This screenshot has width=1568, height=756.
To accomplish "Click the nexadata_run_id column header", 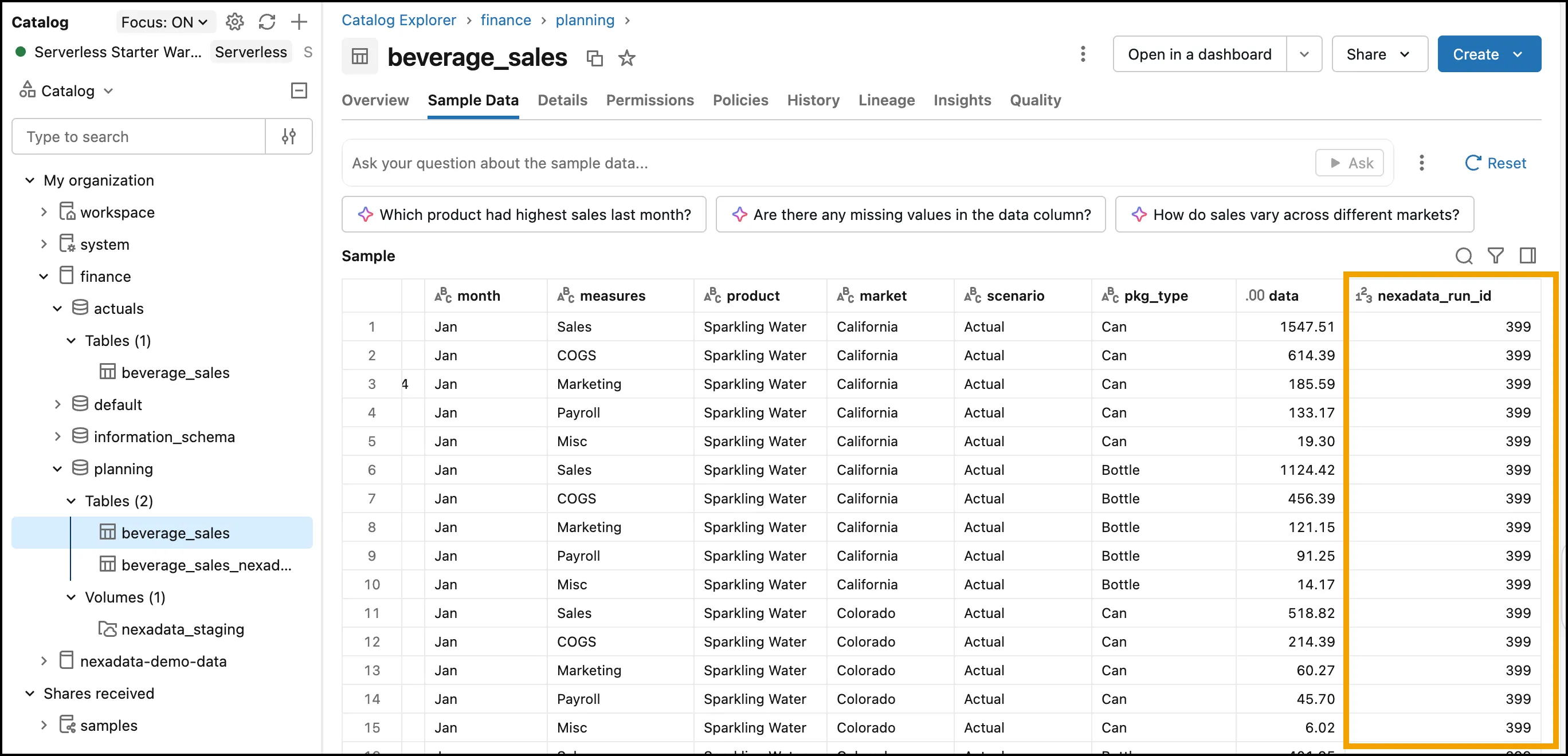I will point(1444,296).
